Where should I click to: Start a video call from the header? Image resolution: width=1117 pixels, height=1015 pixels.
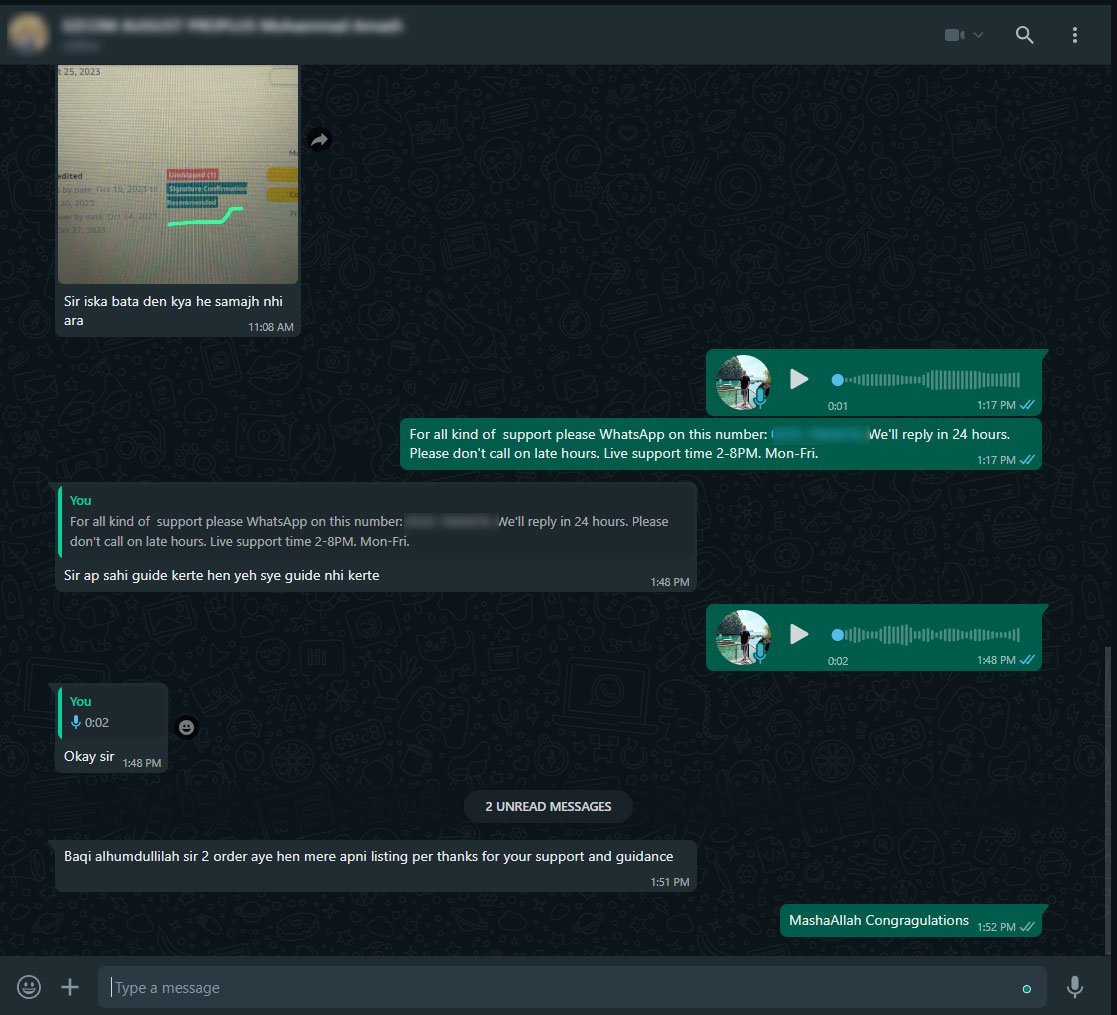[x=954, y=35]
